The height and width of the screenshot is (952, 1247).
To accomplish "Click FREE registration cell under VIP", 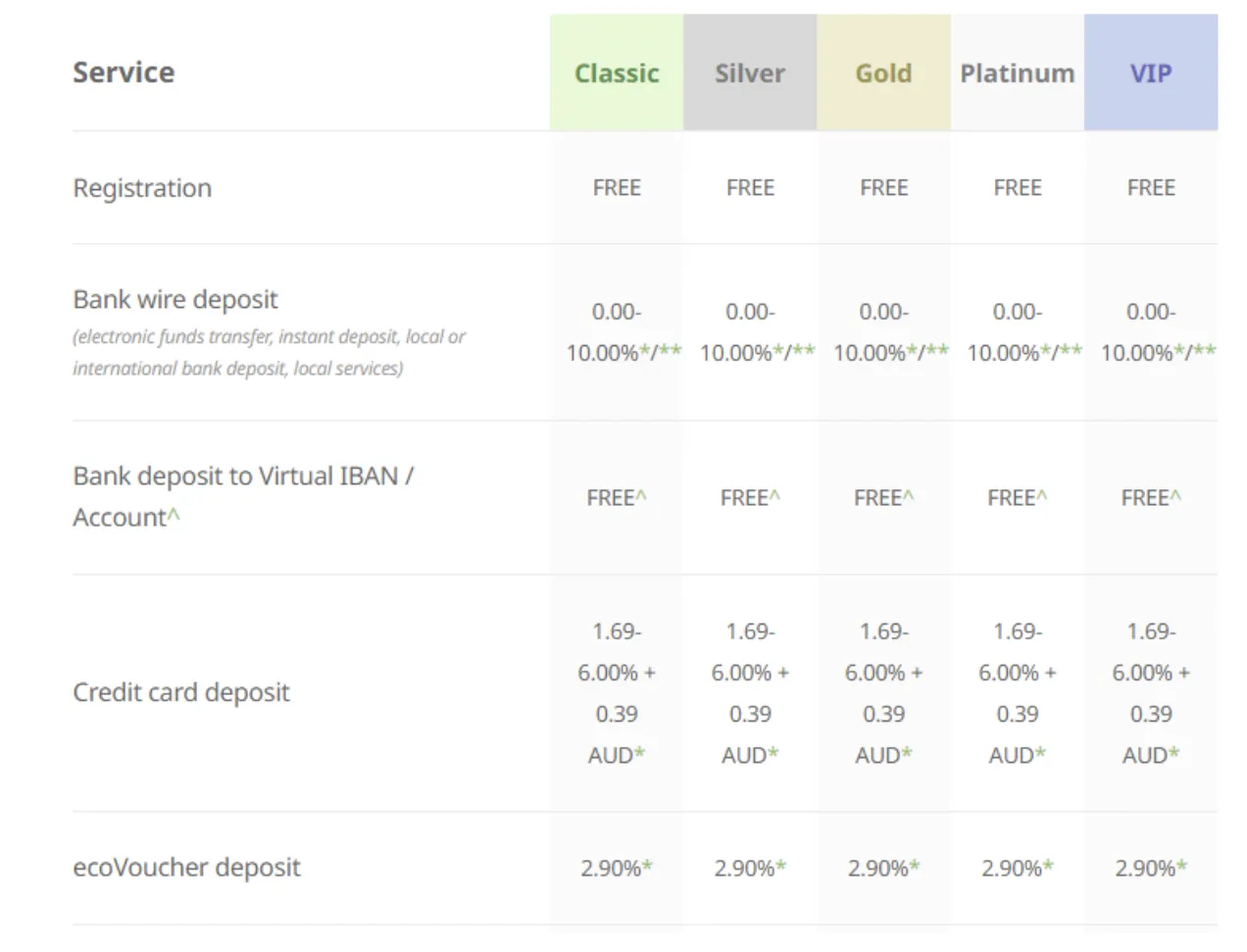I will [x=1150, y=188].
